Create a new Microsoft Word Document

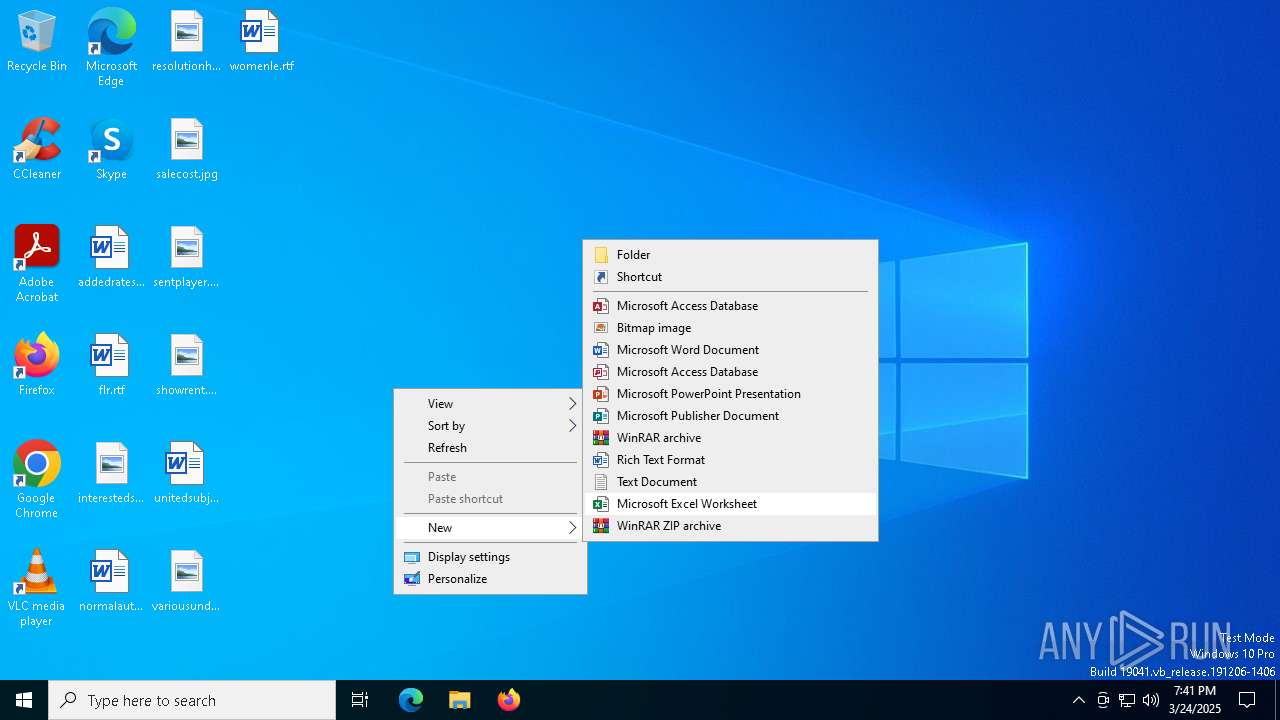coord(730,350)
